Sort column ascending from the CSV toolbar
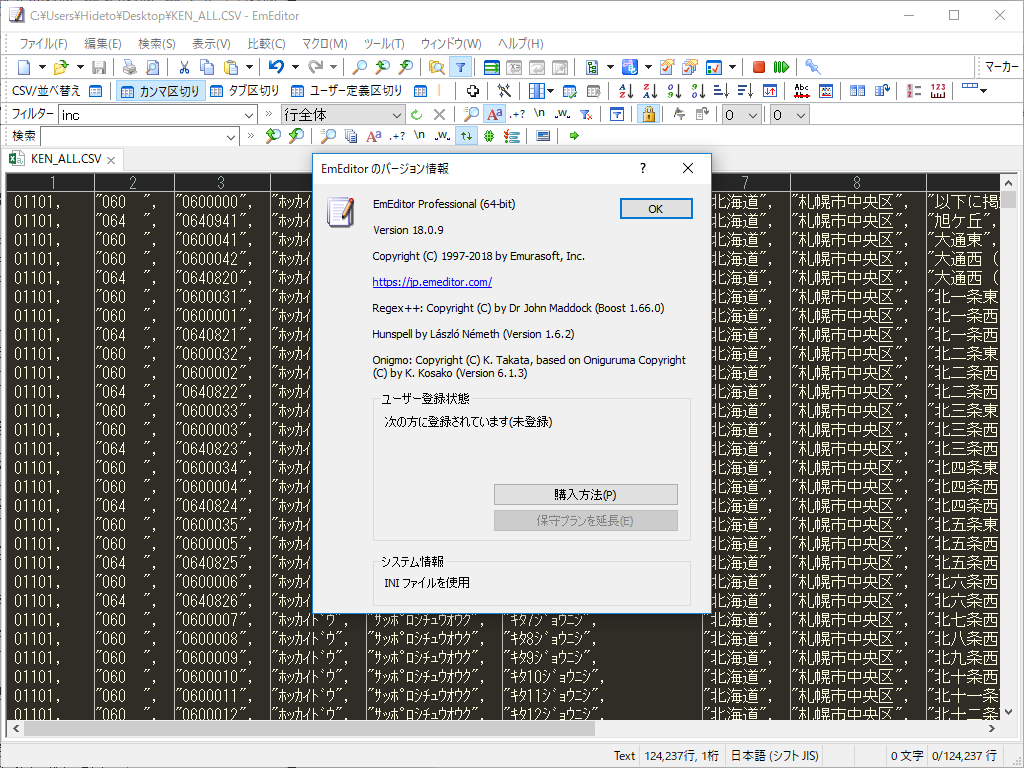Image resolution: width=1024 pixels, height=768 pixels. [625, 90]
